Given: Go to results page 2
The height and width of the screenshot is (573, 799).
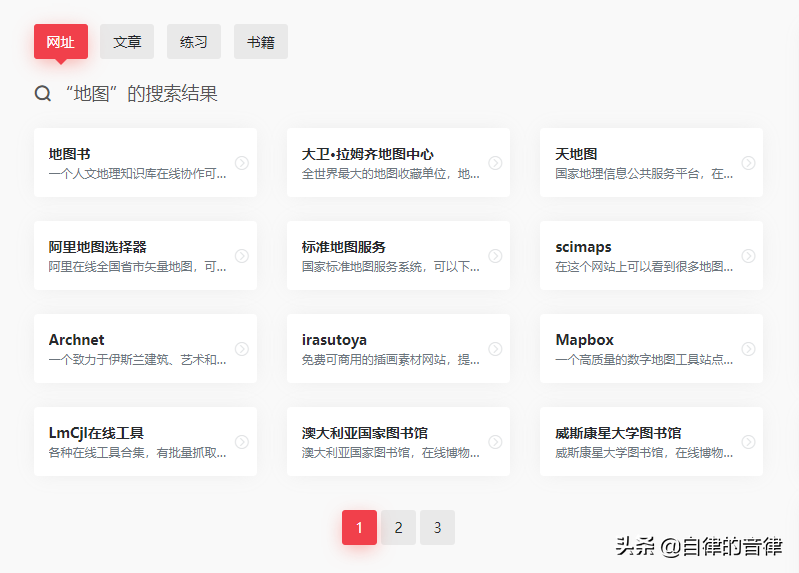Looking at the screenshot, I should (x=398, y=528).
